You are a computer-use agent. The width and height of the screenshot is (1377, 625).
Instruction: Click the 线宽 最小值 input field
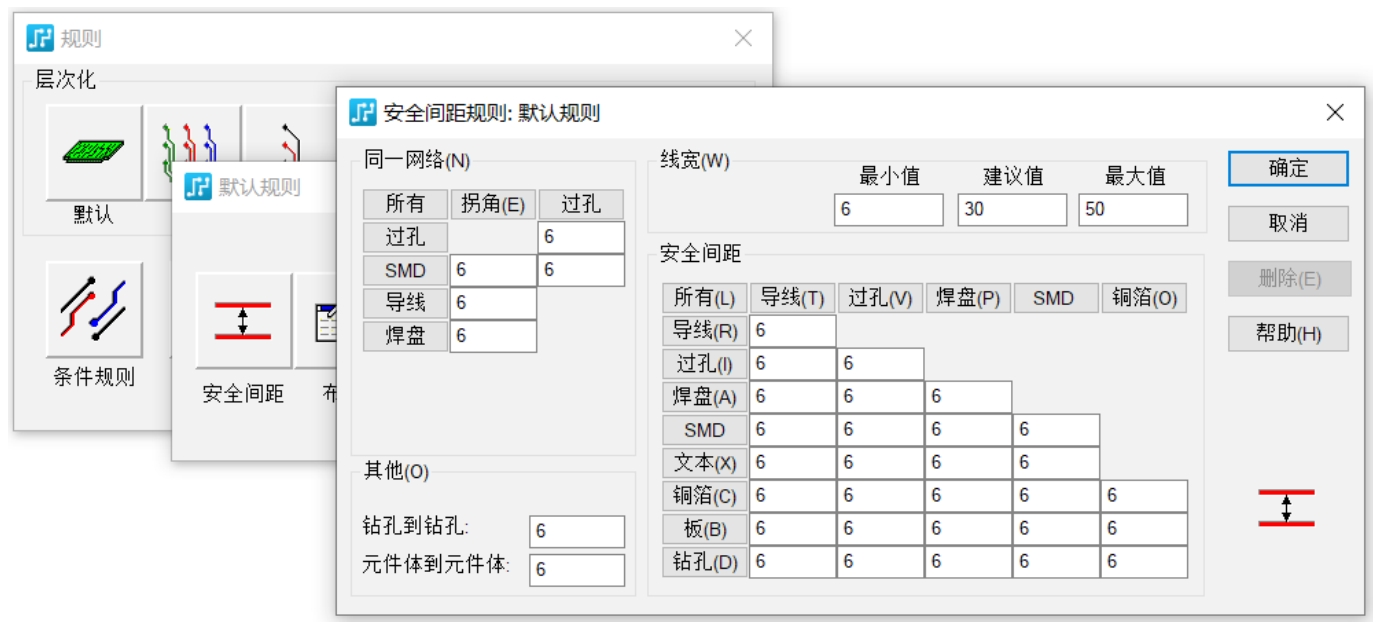(888, 210)
